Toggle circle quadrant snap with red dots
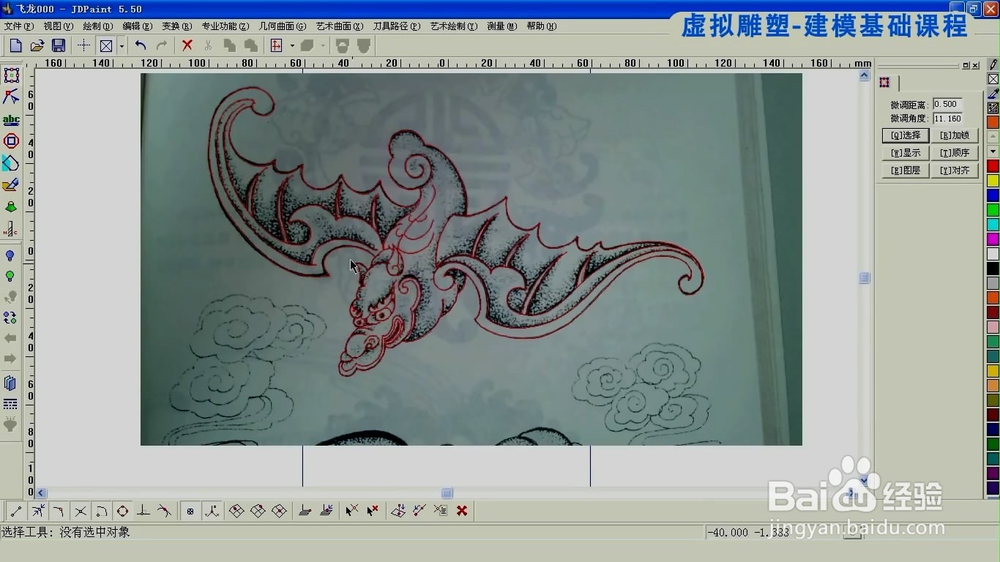 click(122, 511)
